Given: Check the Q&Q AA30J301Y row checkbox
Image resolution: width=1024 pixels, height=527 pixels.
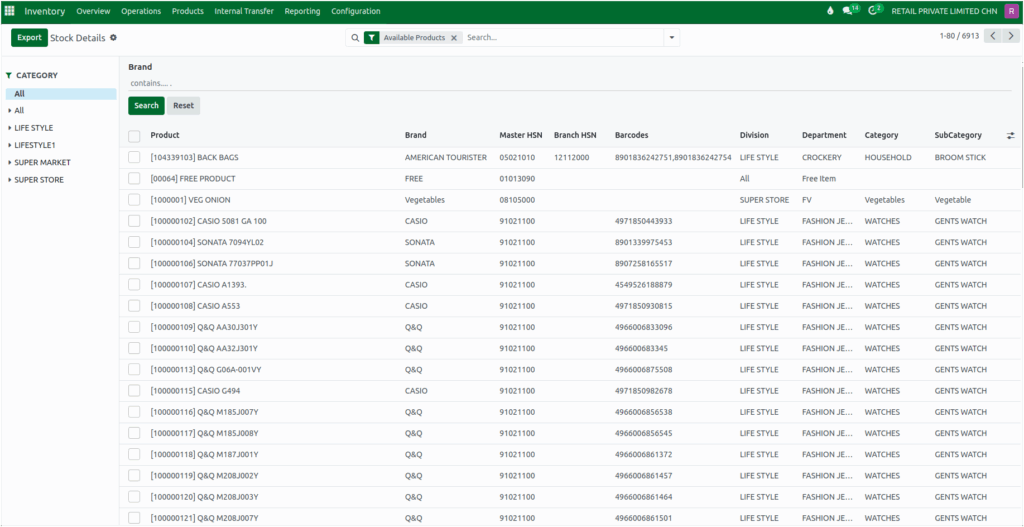Looking at the screenshot, I should click(x=134, y=327).
